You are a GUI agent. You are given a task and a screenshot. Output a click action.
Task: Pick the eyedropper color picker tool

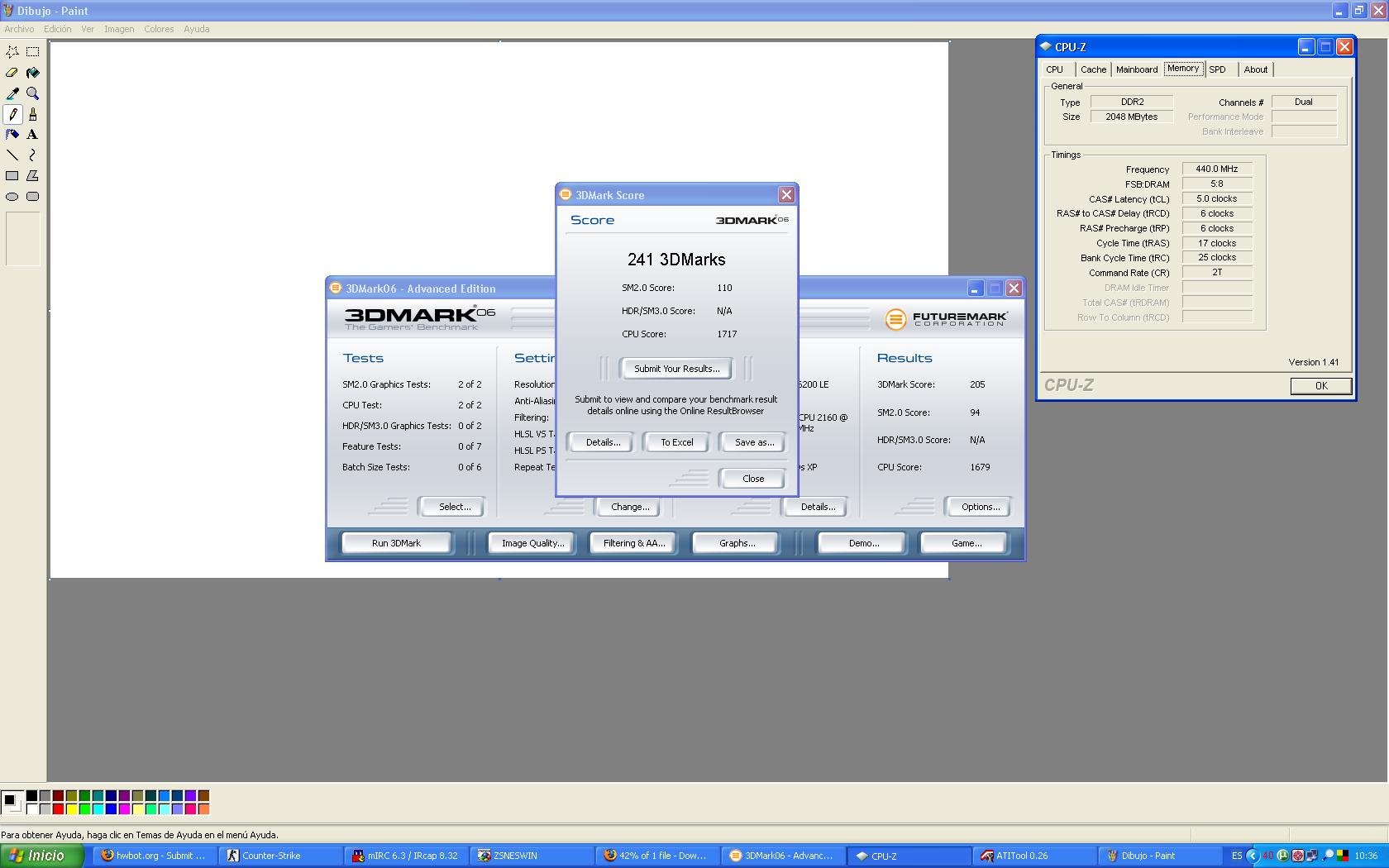pos(12,93)
